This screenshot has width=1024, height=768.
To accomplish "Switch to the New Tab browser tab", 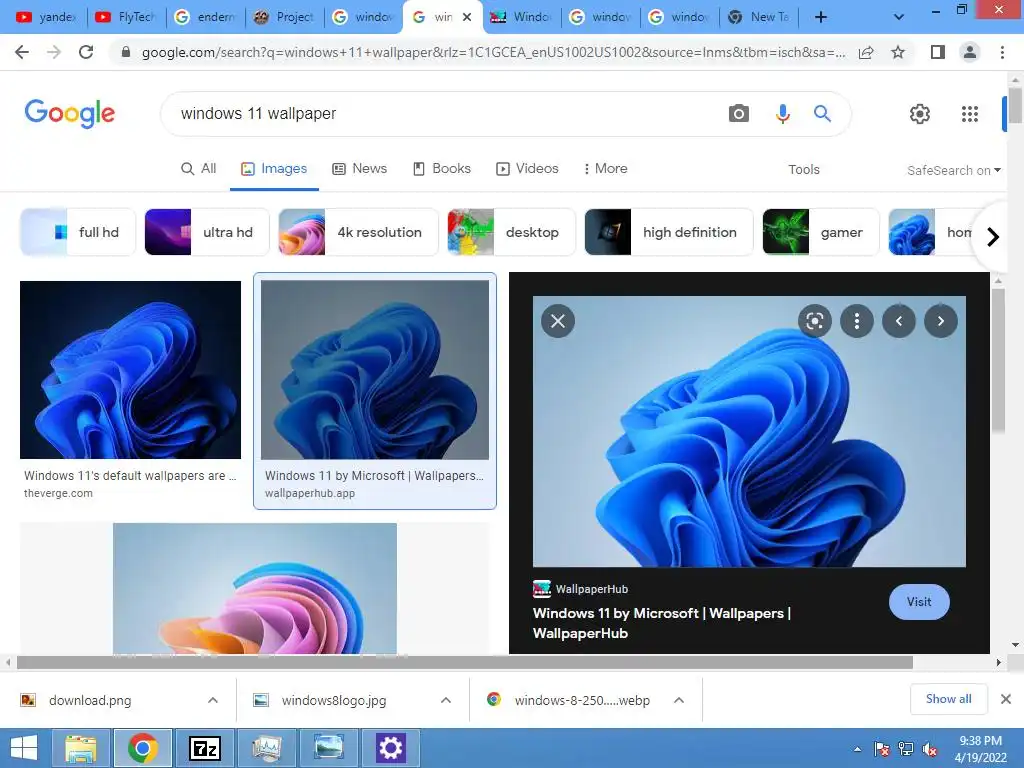I will 758,17.
